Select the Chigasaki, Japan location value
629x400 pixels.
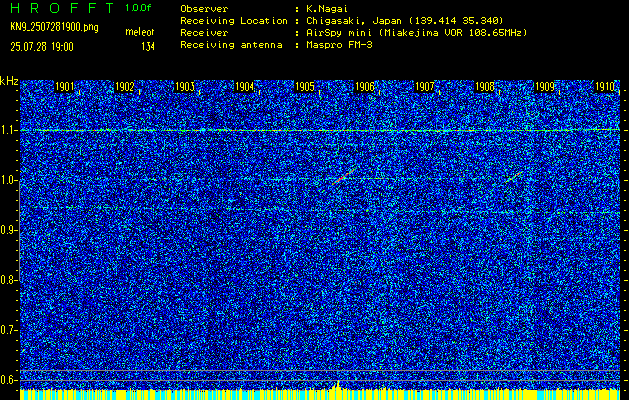(x=405, y=21)
